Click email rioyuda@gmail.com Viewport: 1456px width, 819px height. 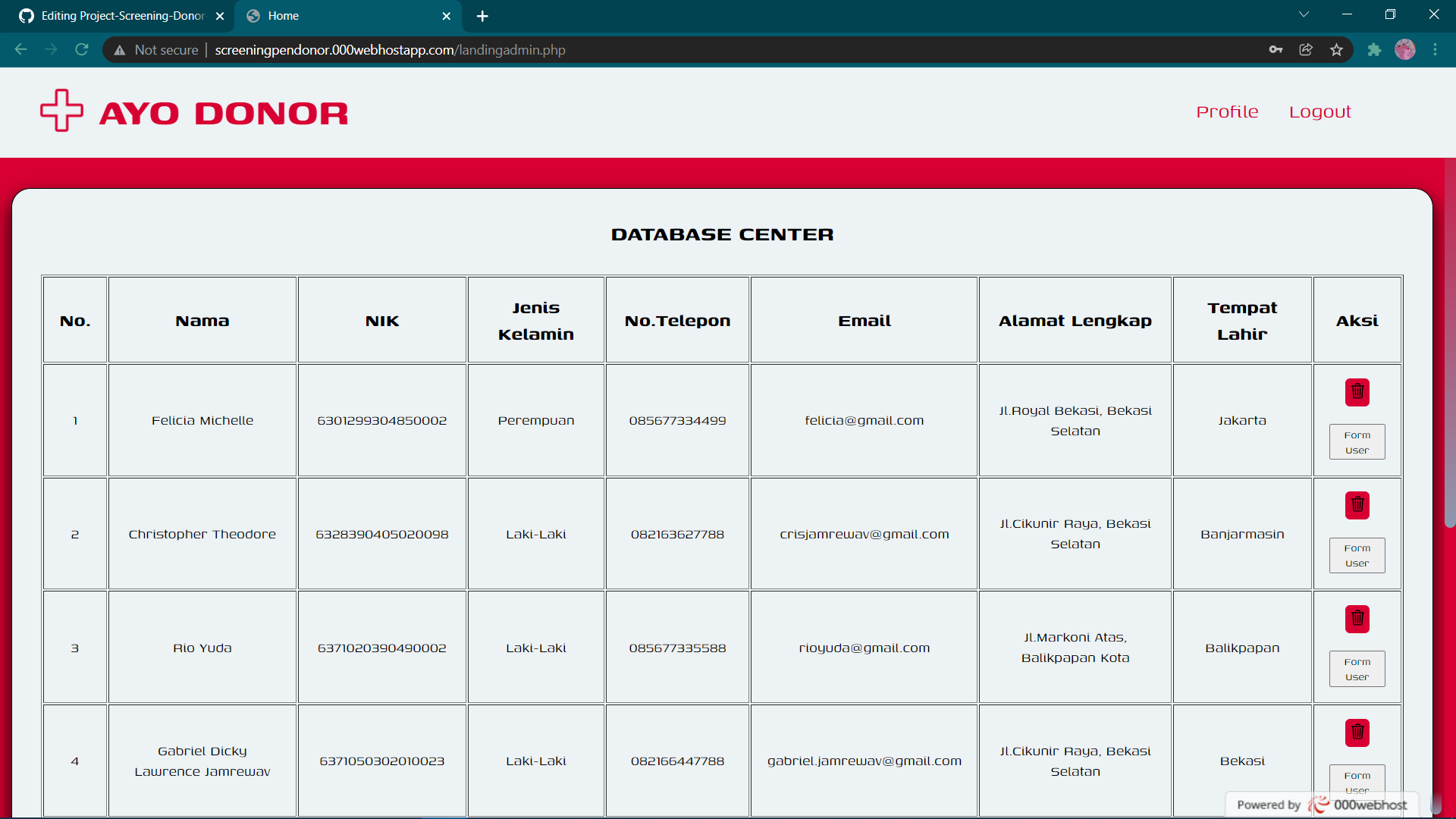(864, 648)
